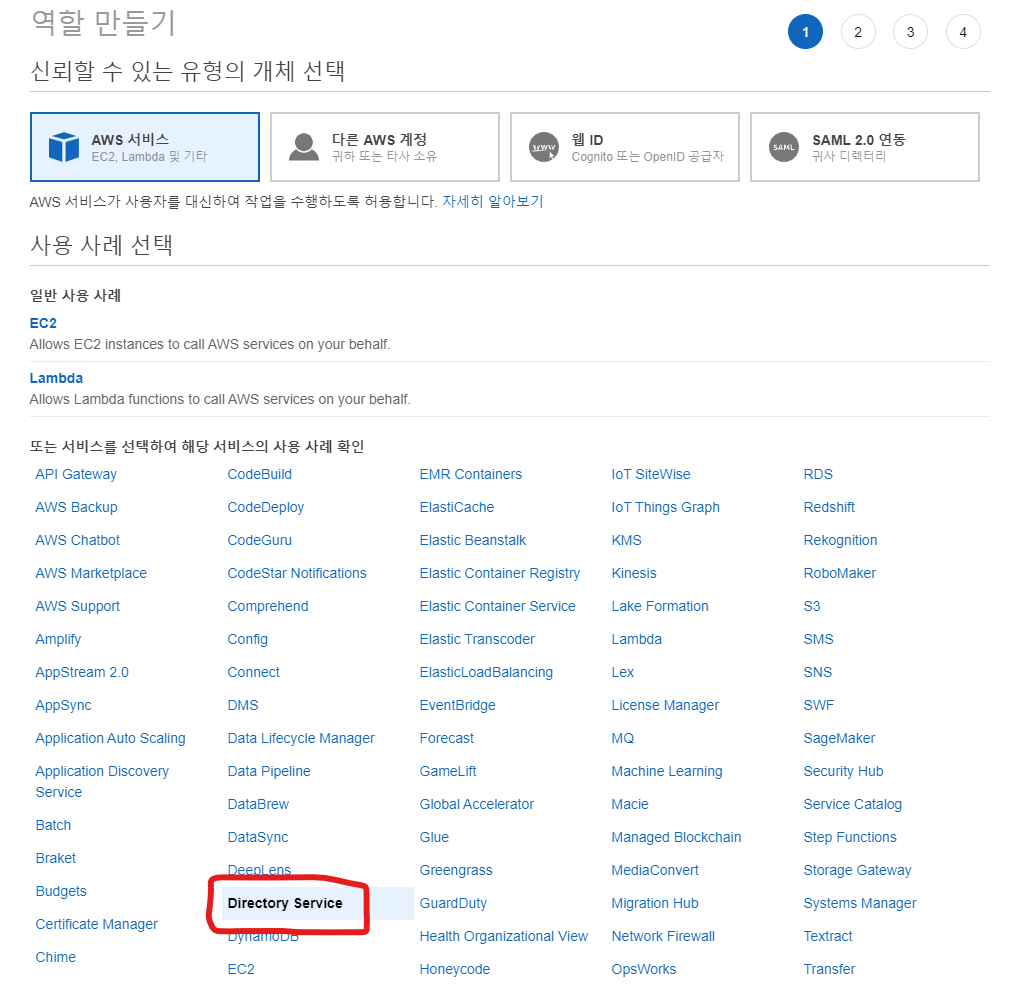Select Step Functions service
The image size is (1031, 985).
click(850, 837)
